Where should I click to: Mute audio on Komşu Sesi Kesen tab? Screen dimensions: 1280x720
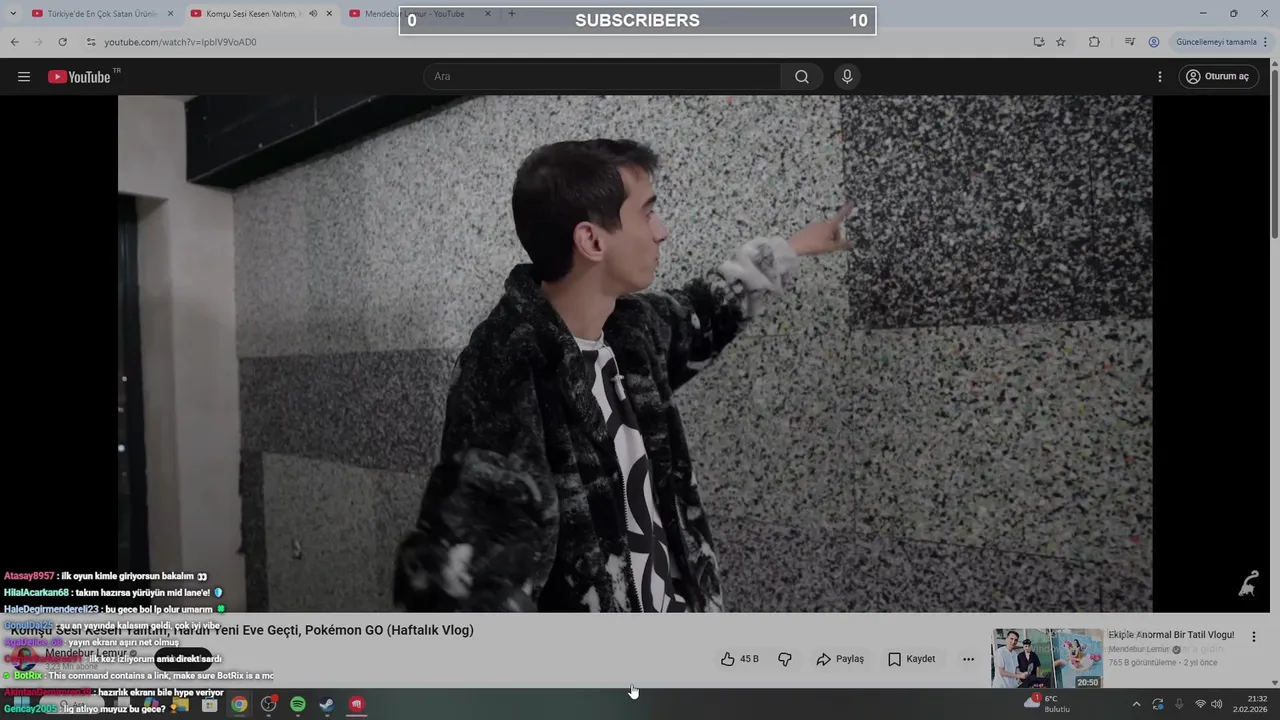(x=313, y=14)
